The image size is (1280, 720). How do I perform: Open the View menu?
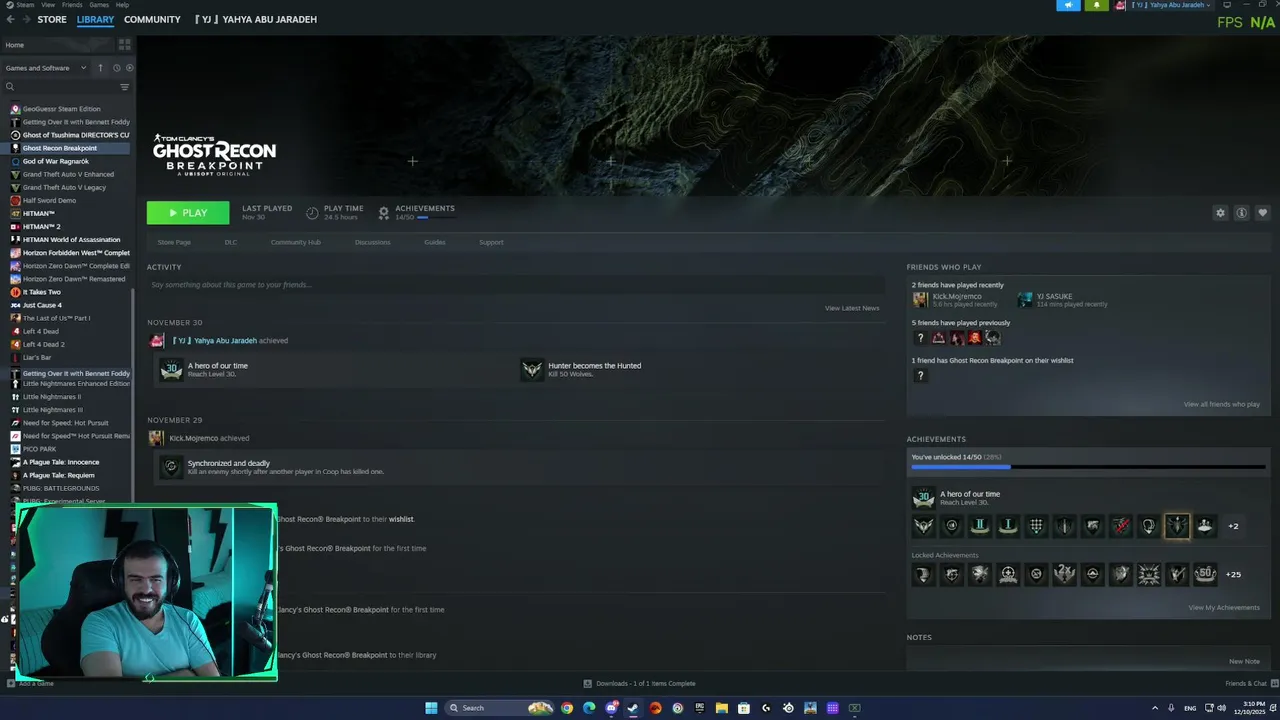(x=48, y=5)
